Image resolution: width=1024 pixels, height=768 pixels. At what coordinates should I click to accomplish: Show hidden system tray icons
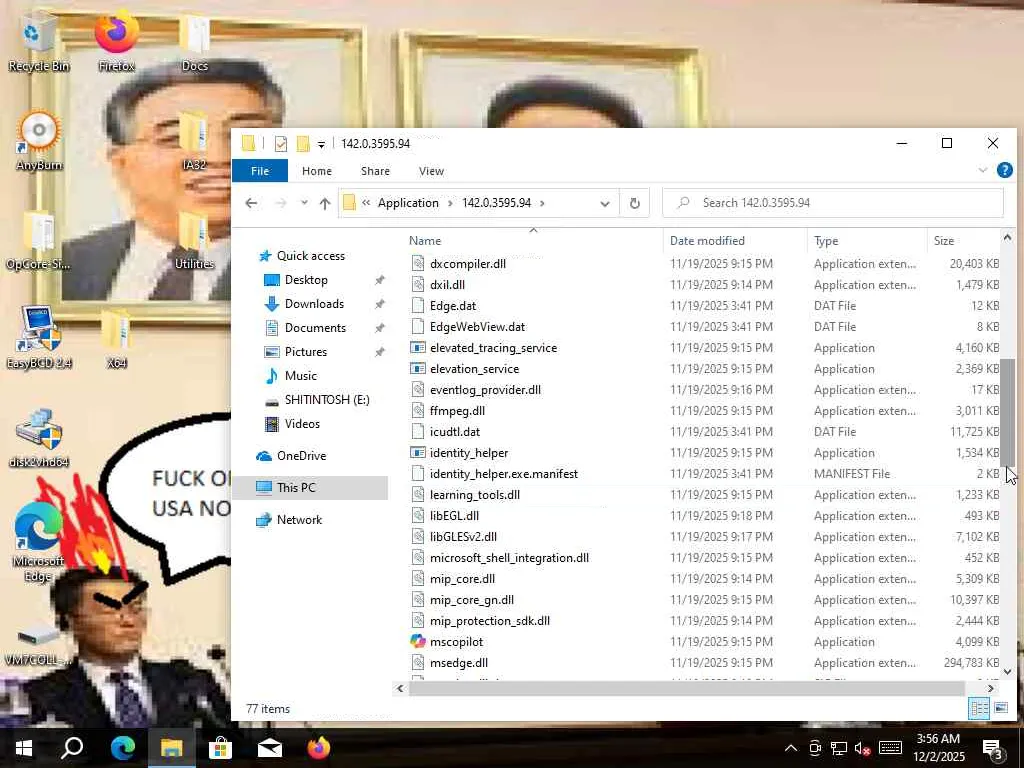pyautogui.click(x=790, y=748)
